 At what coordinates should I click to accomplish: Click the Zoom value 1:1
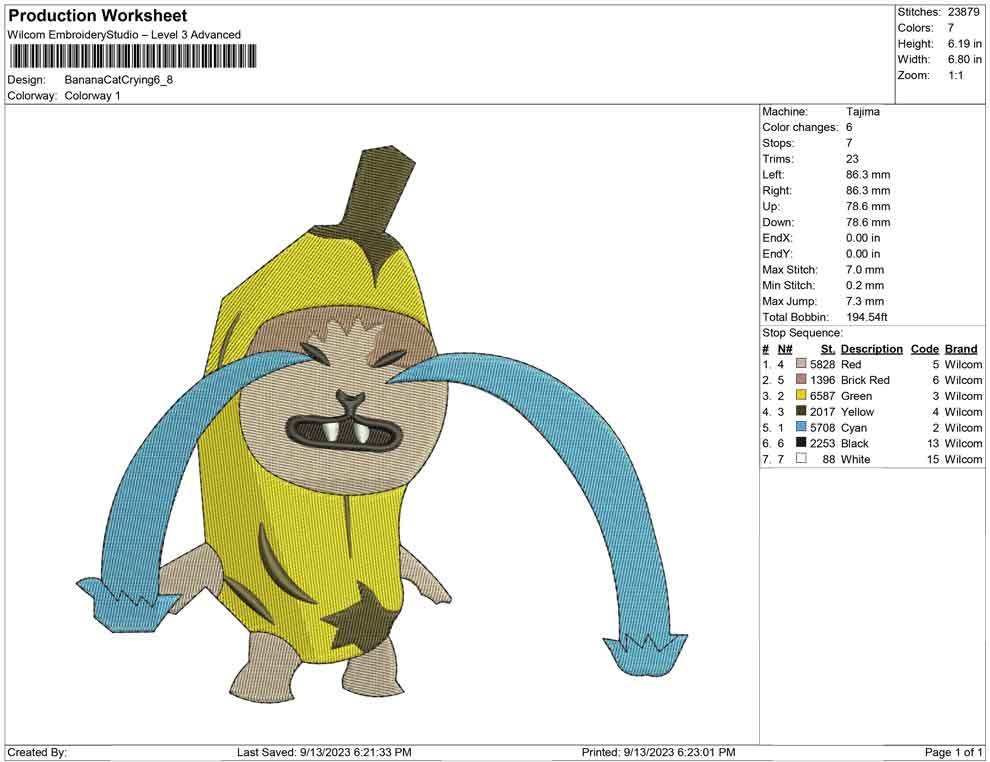955,75
